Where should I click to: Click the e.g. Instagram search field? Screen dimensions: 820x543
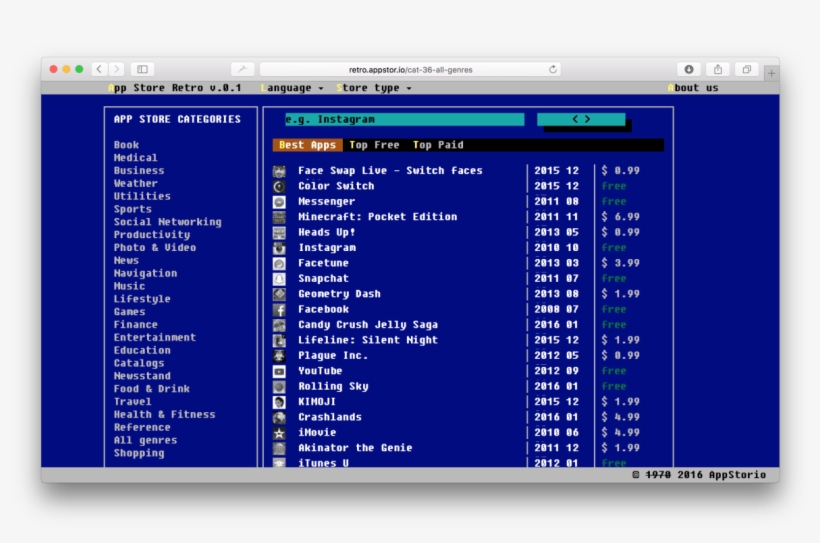pyautogui.click(x=405, y=119)
